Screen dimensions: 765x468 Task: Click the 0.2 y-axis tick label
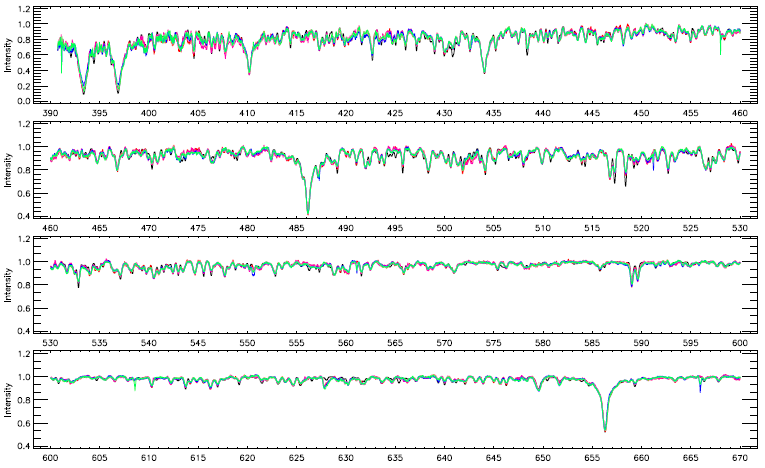coord(37,86)
